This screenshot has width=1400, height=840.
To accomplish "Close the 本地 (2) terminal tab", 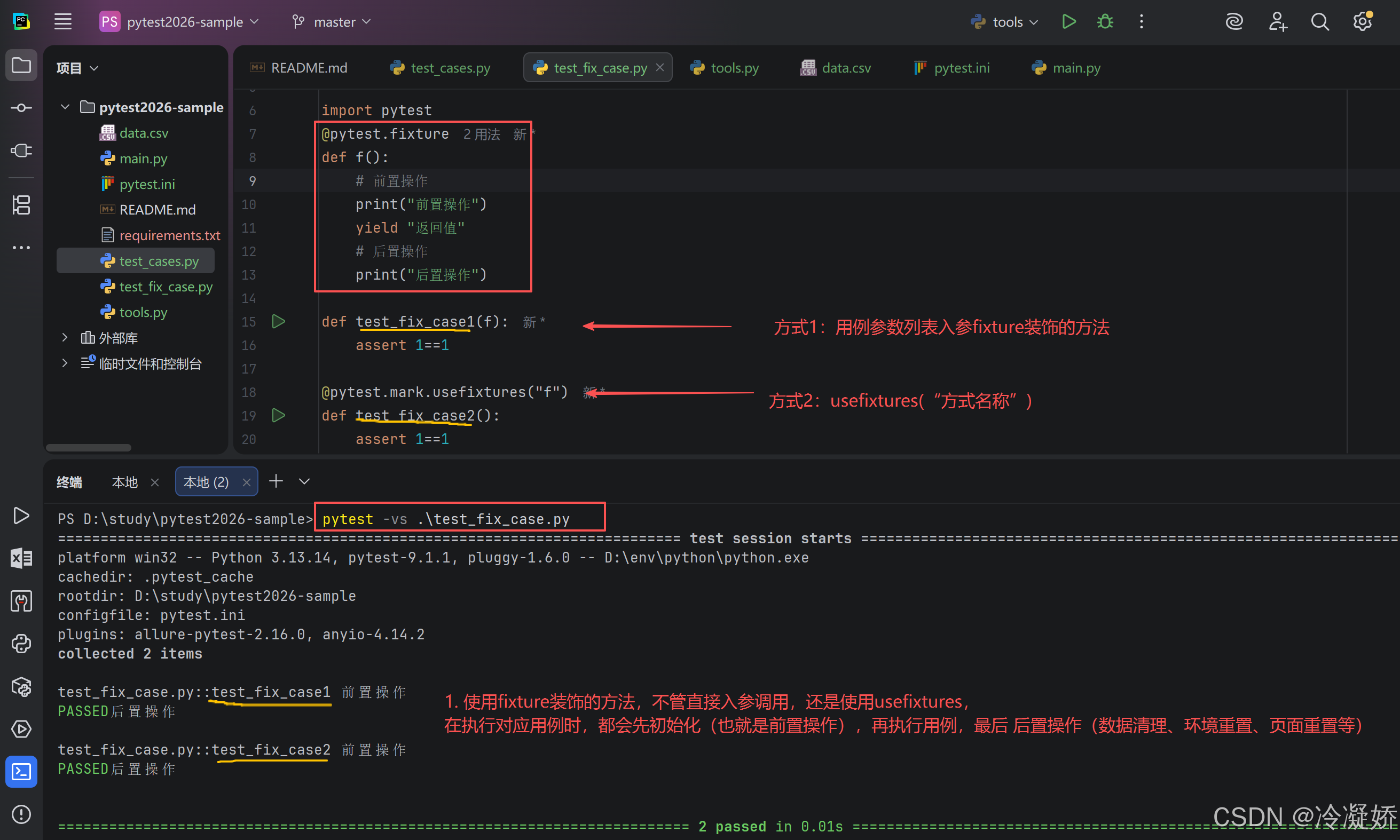I will (x=246, y=482).
